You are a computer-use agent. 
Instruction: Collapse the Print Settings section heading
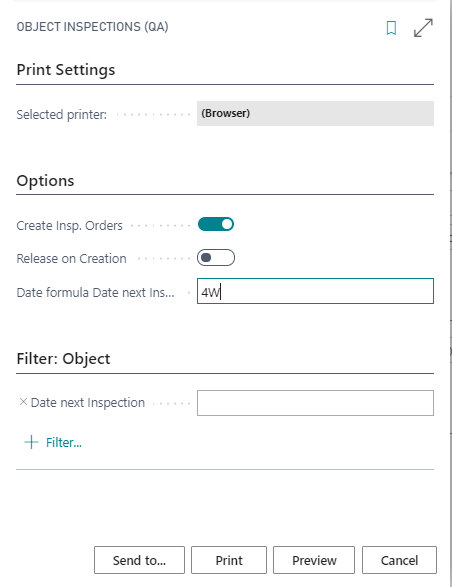coord(66,70)
